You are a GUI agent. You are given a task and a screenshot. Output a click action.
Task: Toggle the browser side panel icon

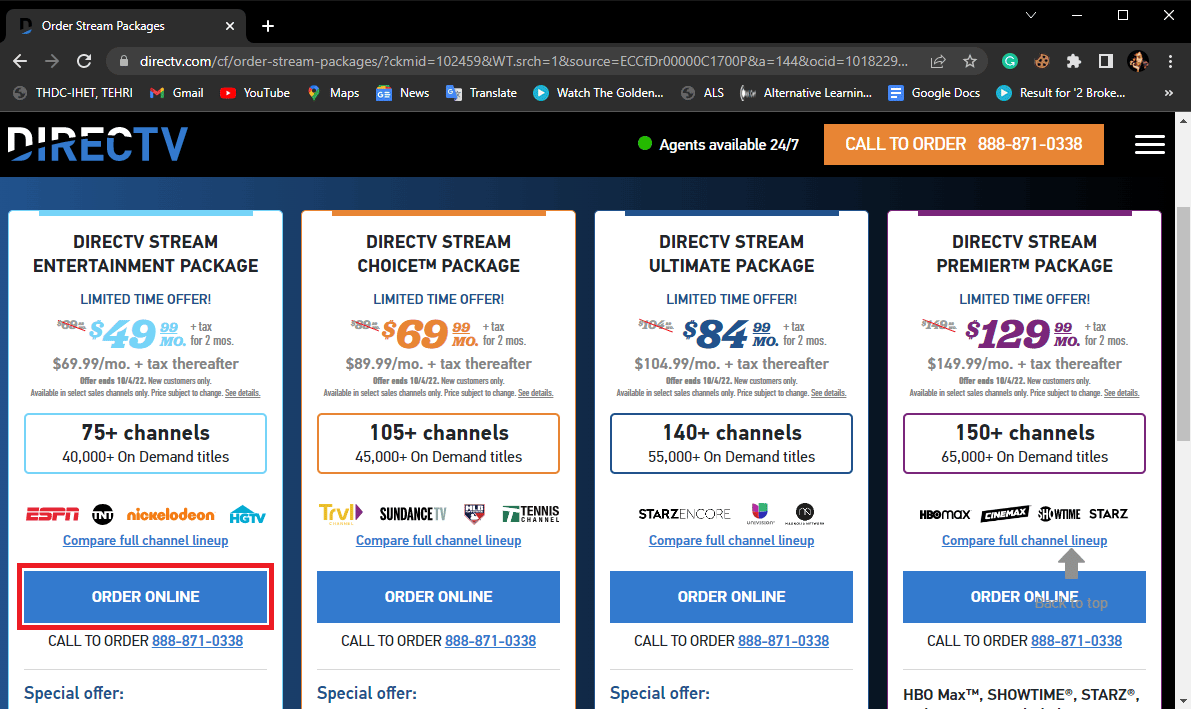coord(1106,61)
